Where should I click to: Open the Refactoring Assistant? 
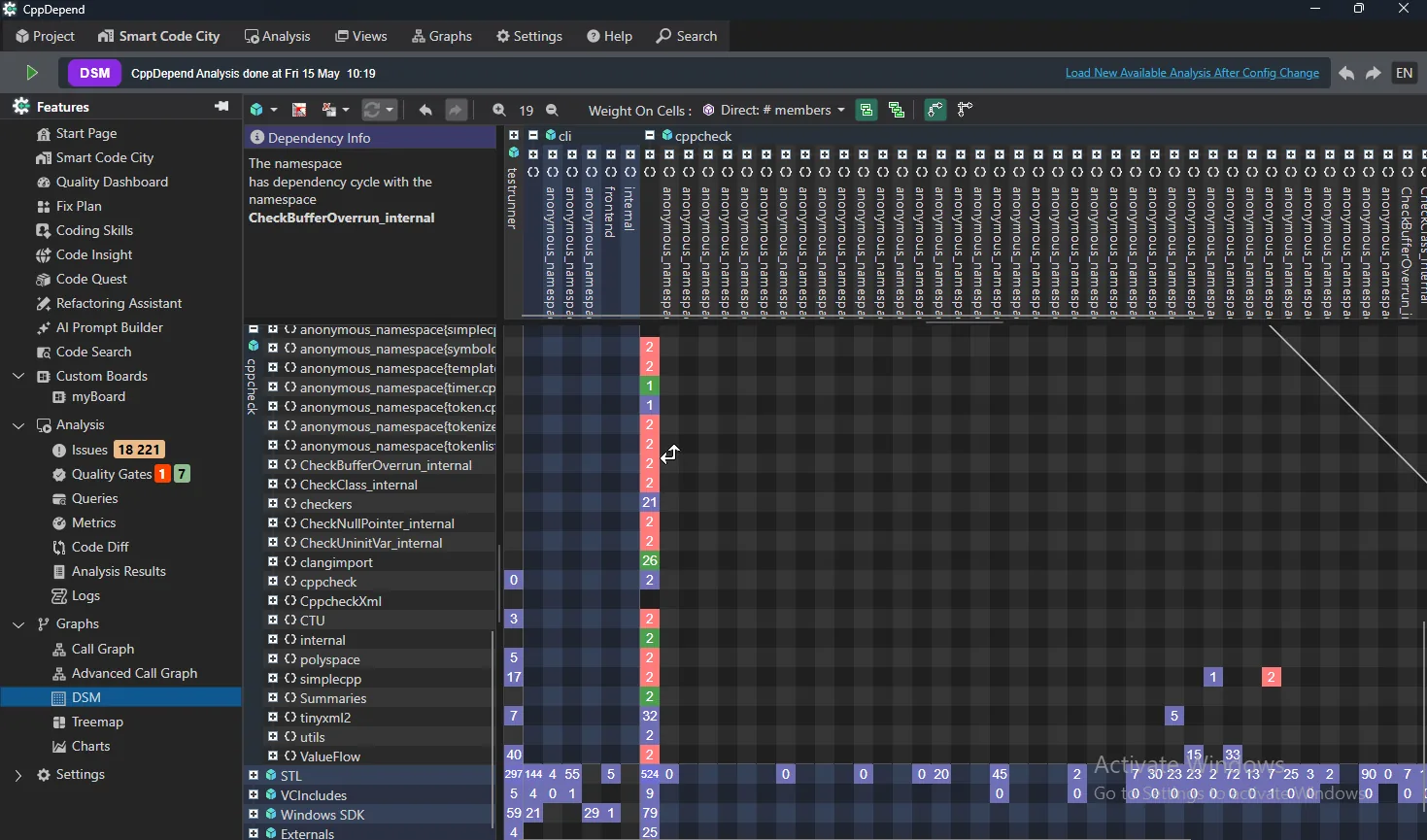coord(109,303)
